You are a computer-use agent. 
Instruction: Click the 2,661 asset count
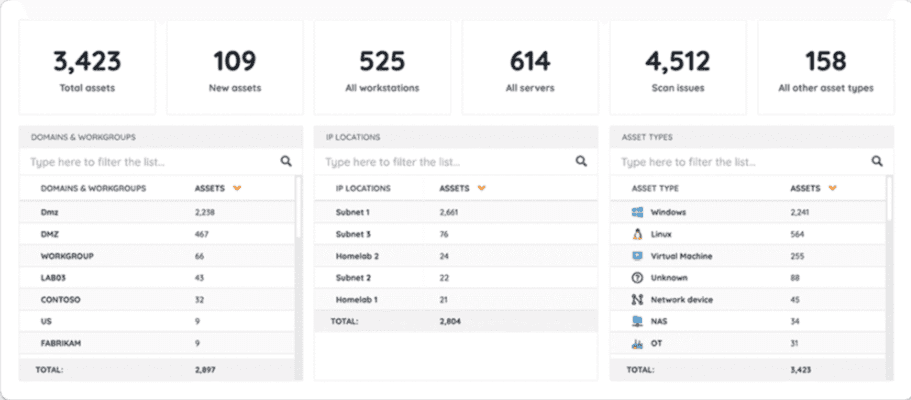(449, 212)
